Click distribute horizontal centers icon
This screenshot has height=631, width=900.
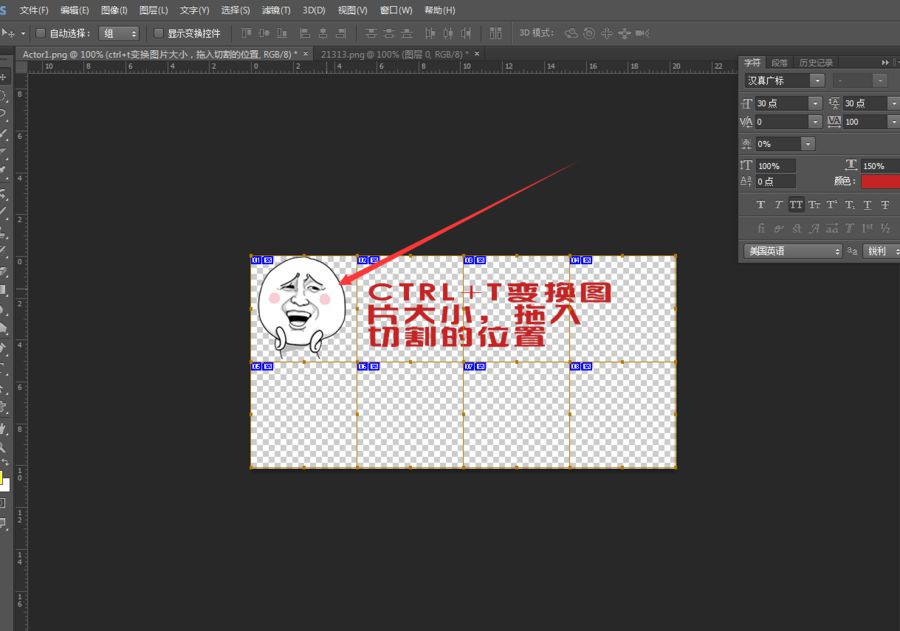tap(448, 33)
